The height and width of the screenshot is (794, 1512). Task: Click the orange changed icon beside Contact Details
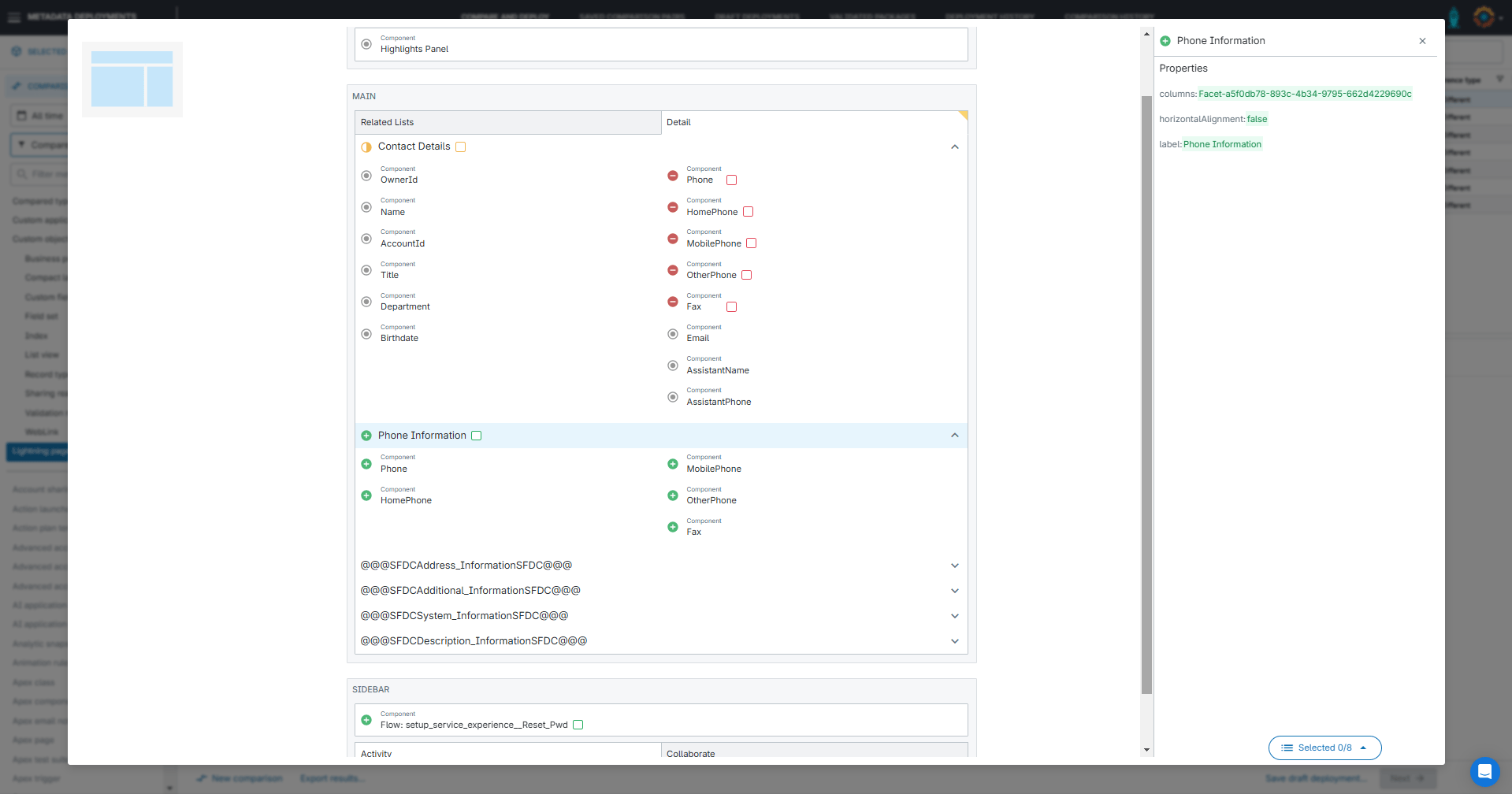click(366, 147)
